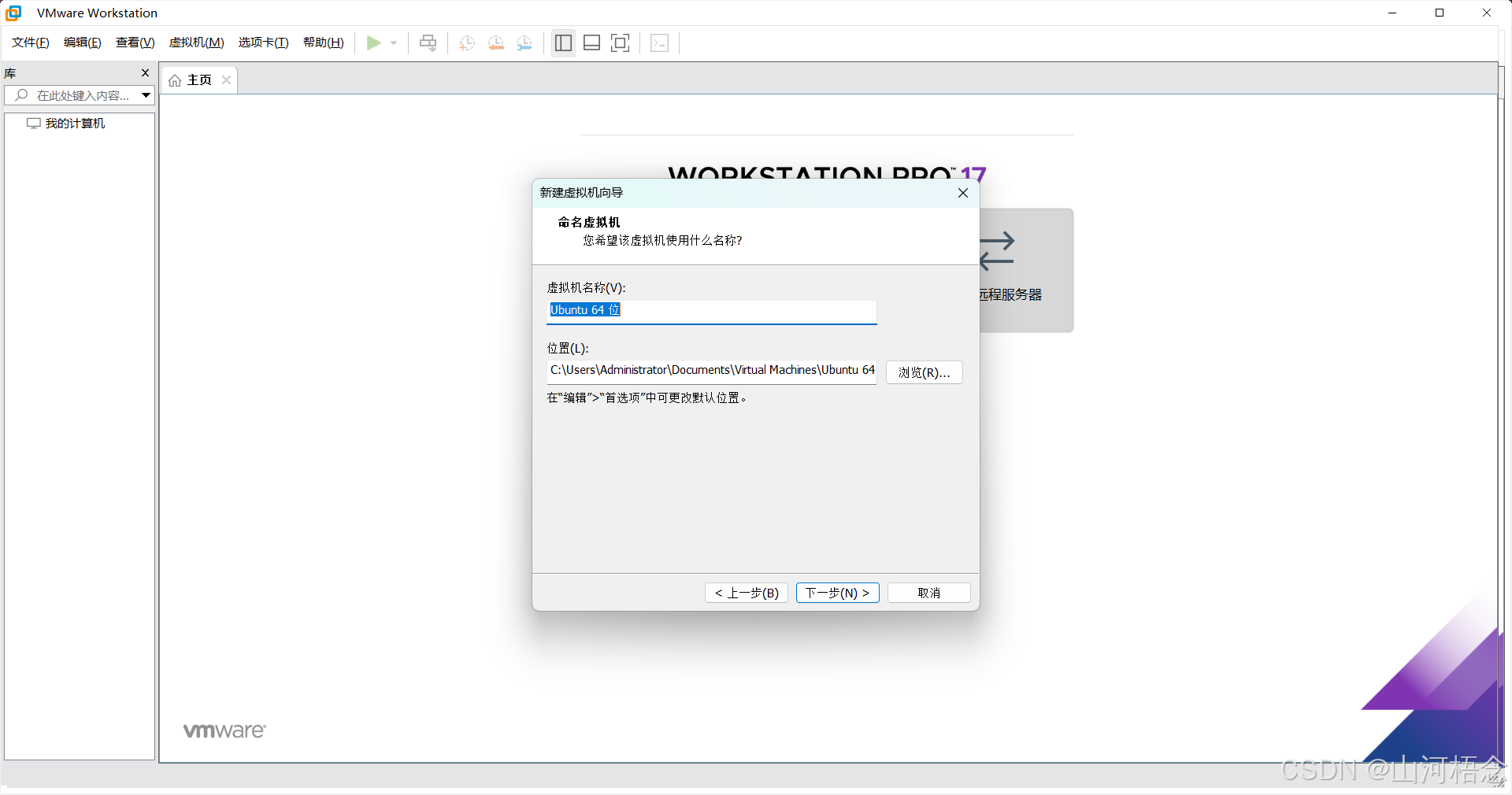Close the Home tab
The height and width of the screenshot is (795, 1512).
coord(226,80)
